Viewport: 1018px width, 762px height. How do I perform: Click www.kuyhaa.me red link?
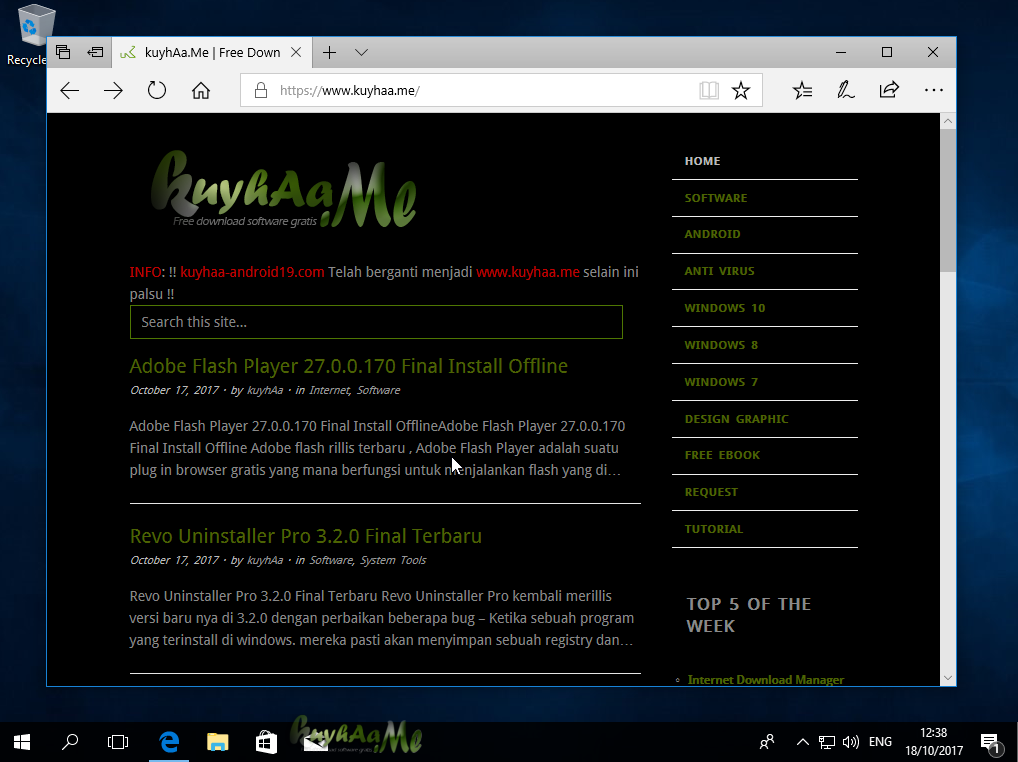pos(528,272)
